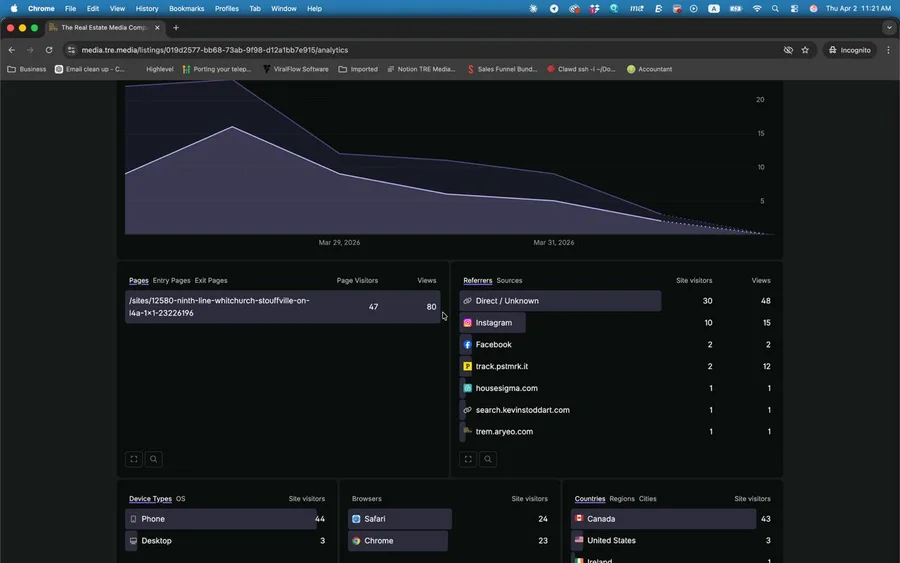This screenshot has height=563, width=900.
Task: Click the eye-slash tracking icon in address bar
Action: (788, 50)
